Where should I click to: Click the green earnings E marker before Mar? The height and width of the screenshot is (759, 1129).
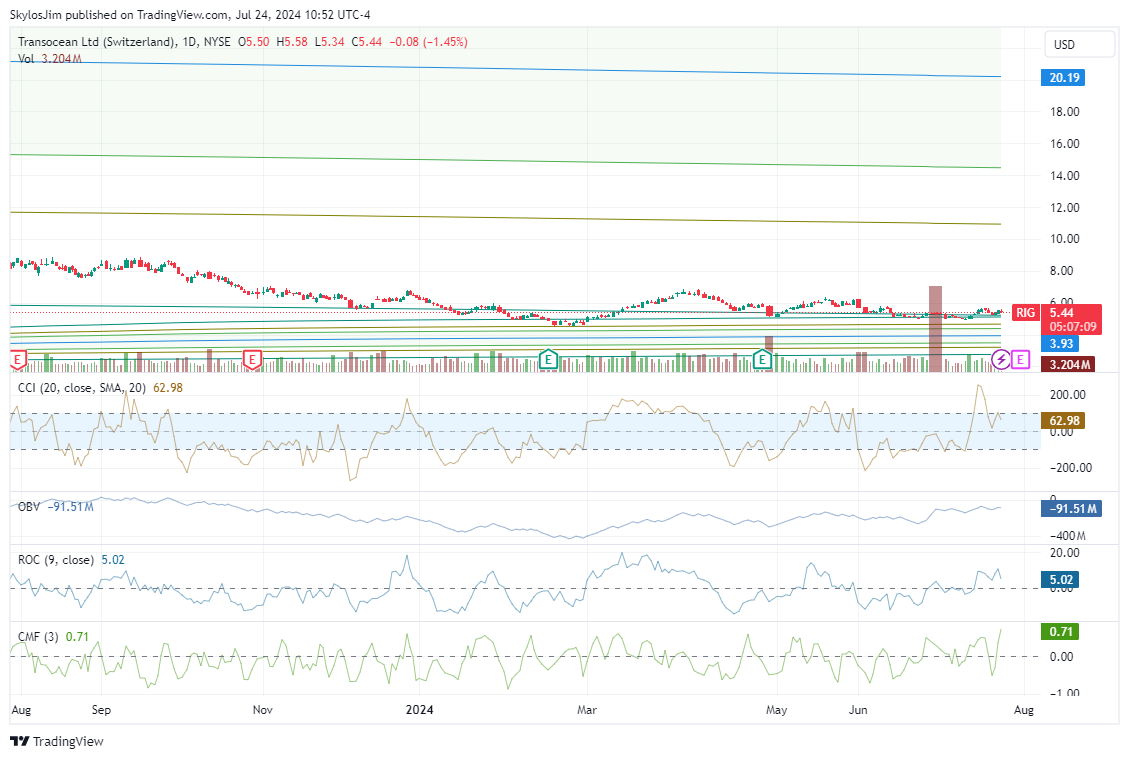point(548,359)
